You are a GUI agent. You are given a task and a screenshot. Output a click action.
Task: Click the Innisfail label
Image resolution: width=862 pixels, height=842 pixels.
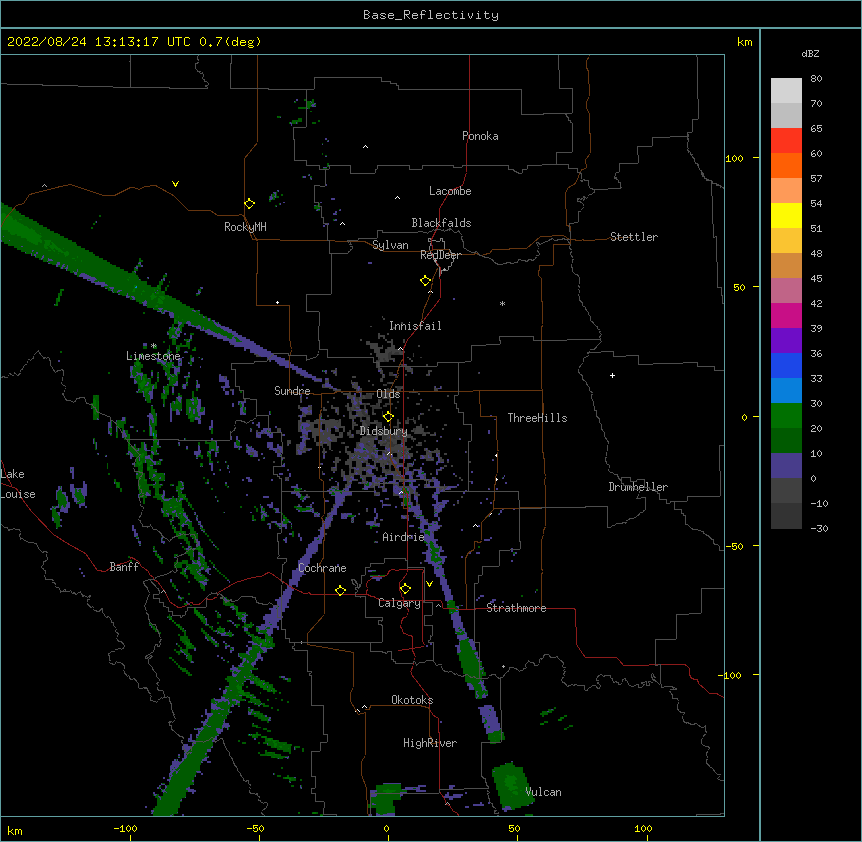click(x=415, y=326)
